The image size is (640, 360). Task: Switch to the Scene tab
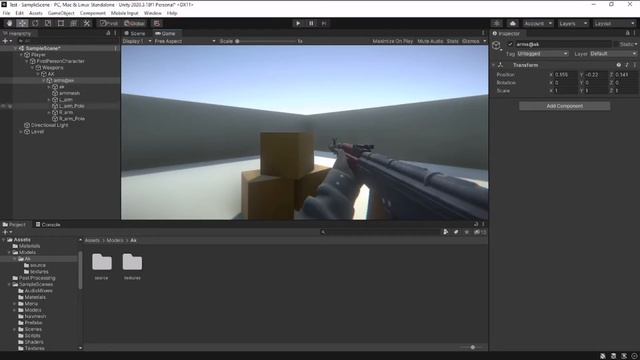[x=135, y=33]
